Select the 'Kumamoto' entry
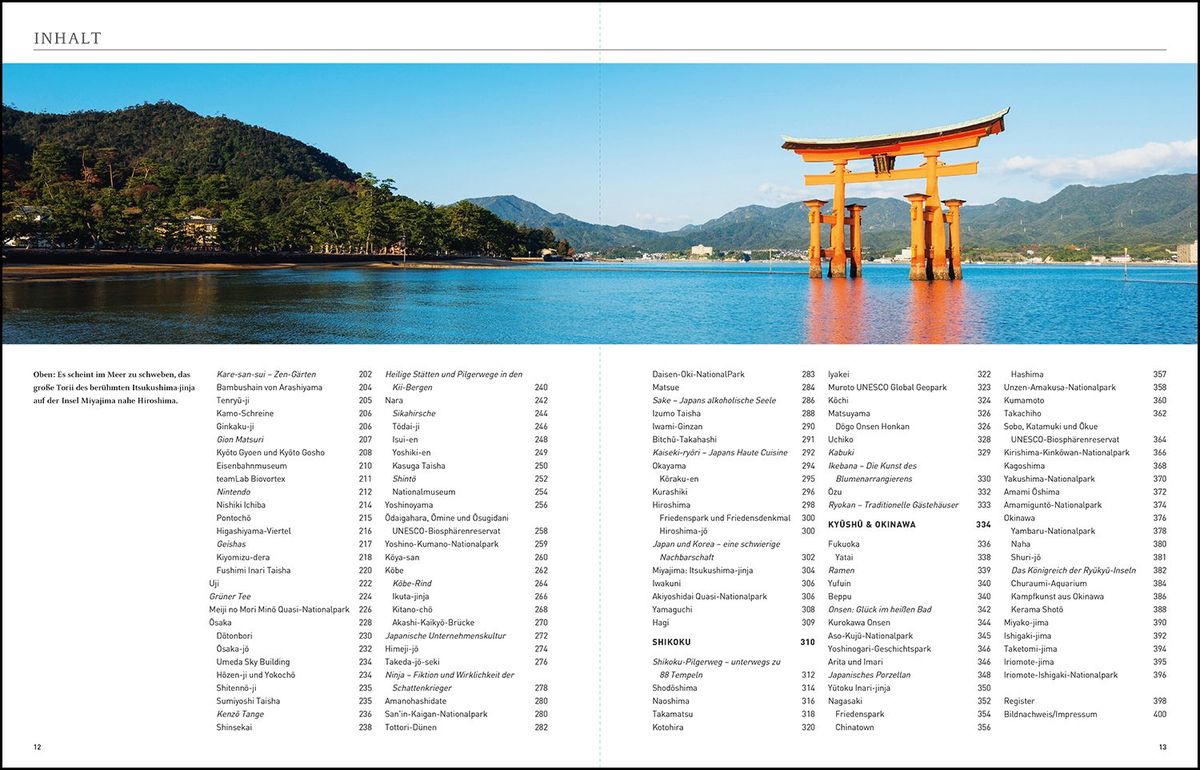Viewport: 1200px width, 770px height. [x=1024, y=400]
